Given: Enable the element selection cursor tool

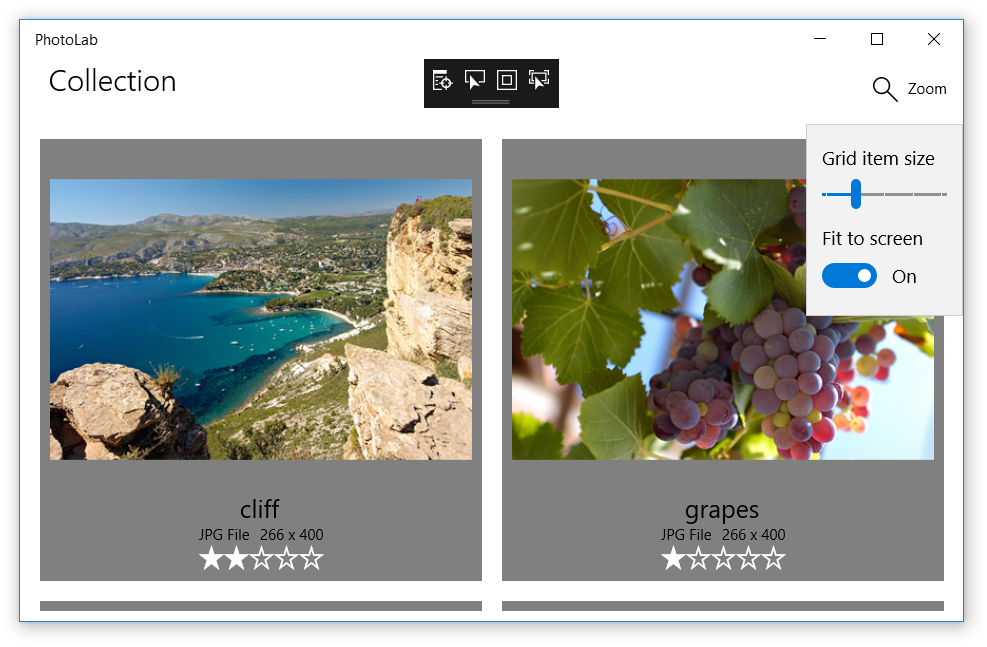Looking at the screenshot, I should (475, 80).
